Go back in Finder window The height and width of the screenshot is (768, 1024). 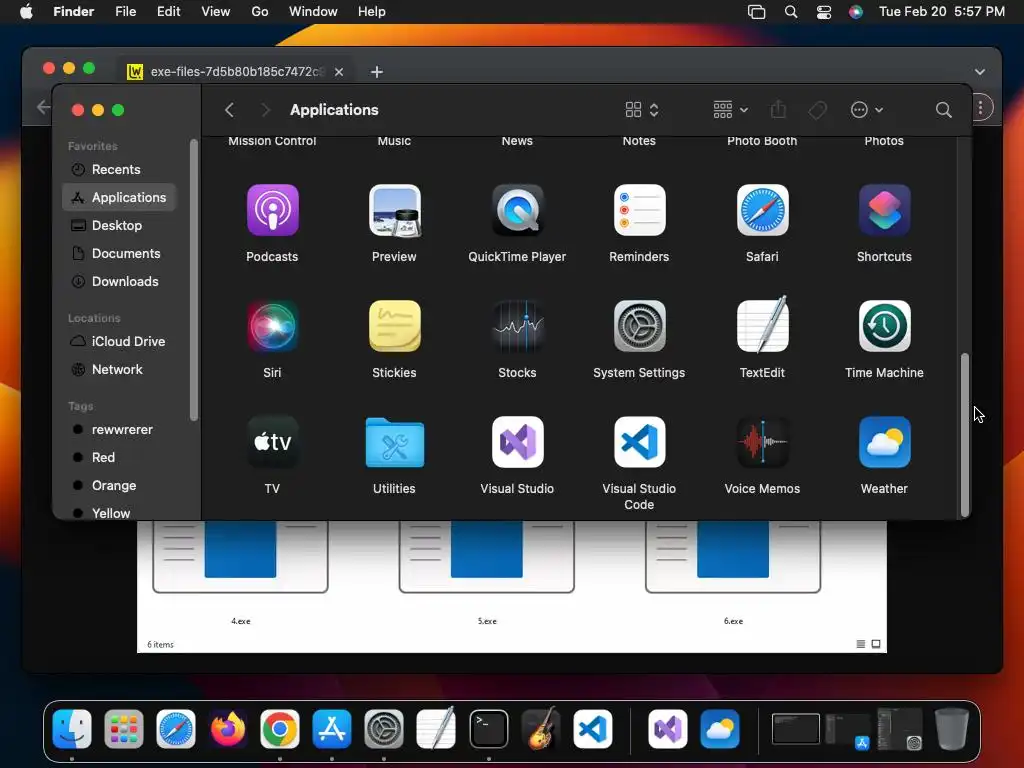(x=229, y=110)
